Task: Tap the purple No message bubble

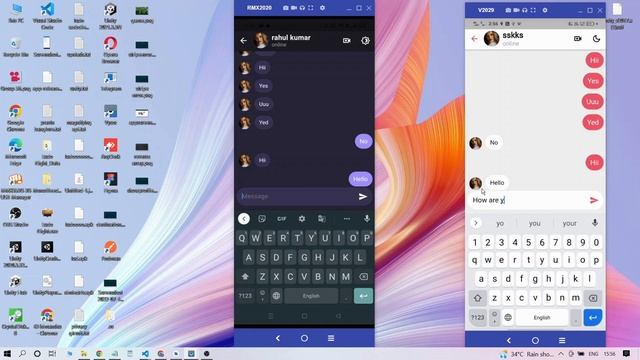Action: [x=363, y=141]
